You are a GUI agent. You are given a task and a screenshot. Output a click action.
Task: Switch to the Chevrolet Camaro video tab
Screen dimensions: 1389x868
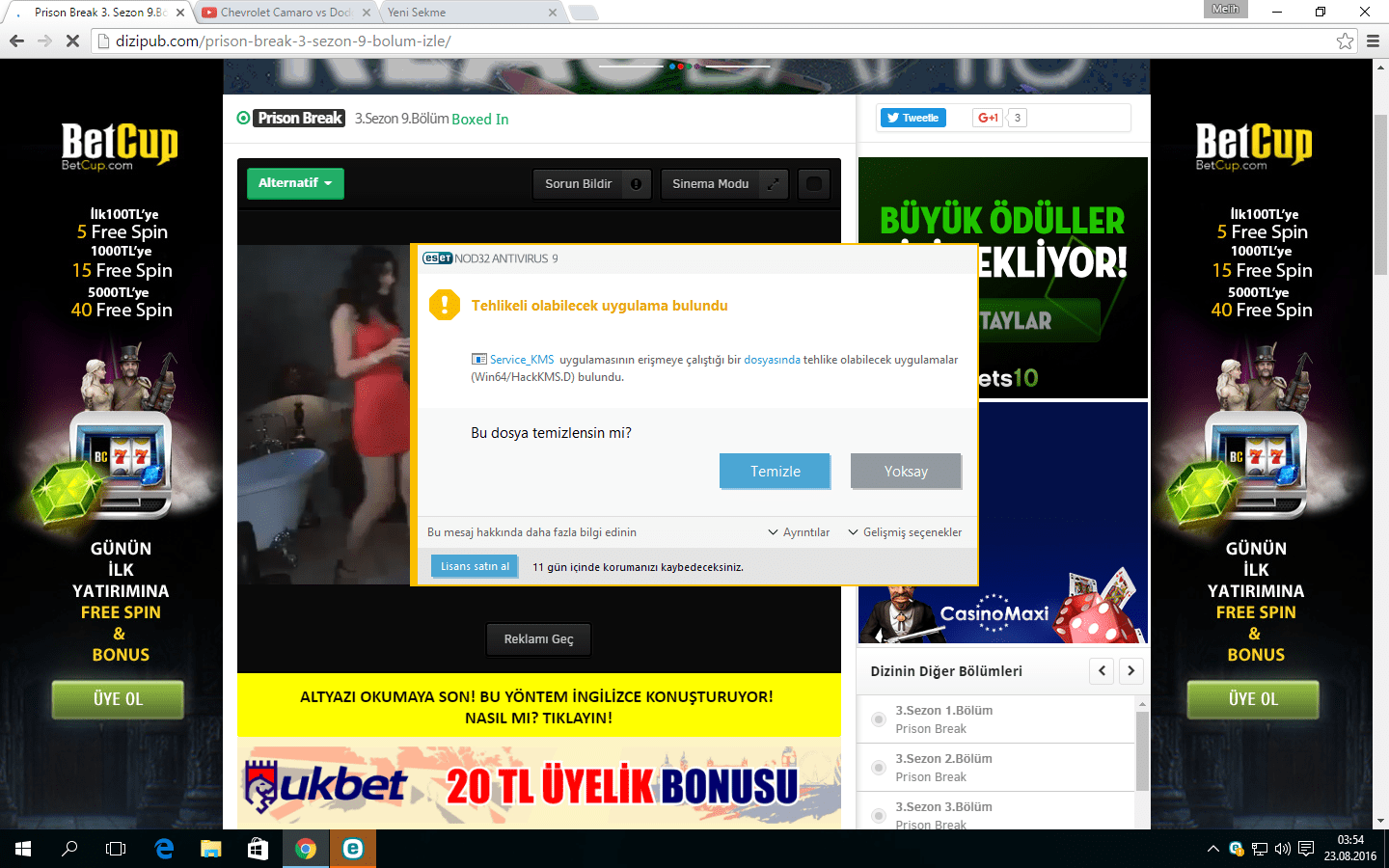coord(280,14)
